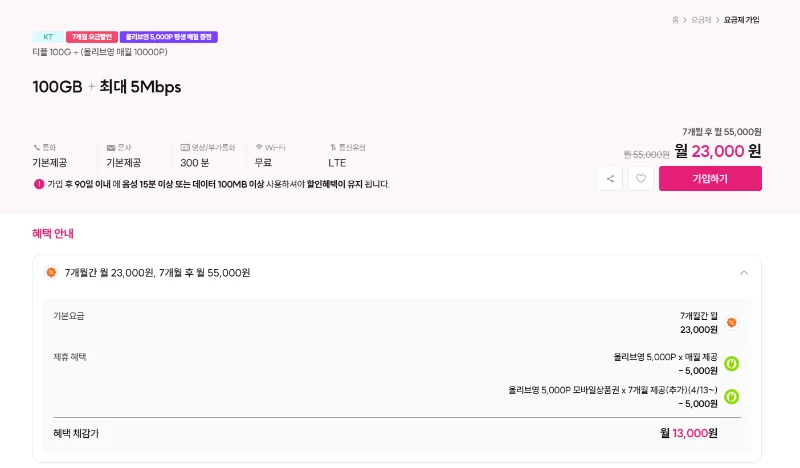Click the 기본요금 label
The image size is (800, 468).
(x=69, y=316)
